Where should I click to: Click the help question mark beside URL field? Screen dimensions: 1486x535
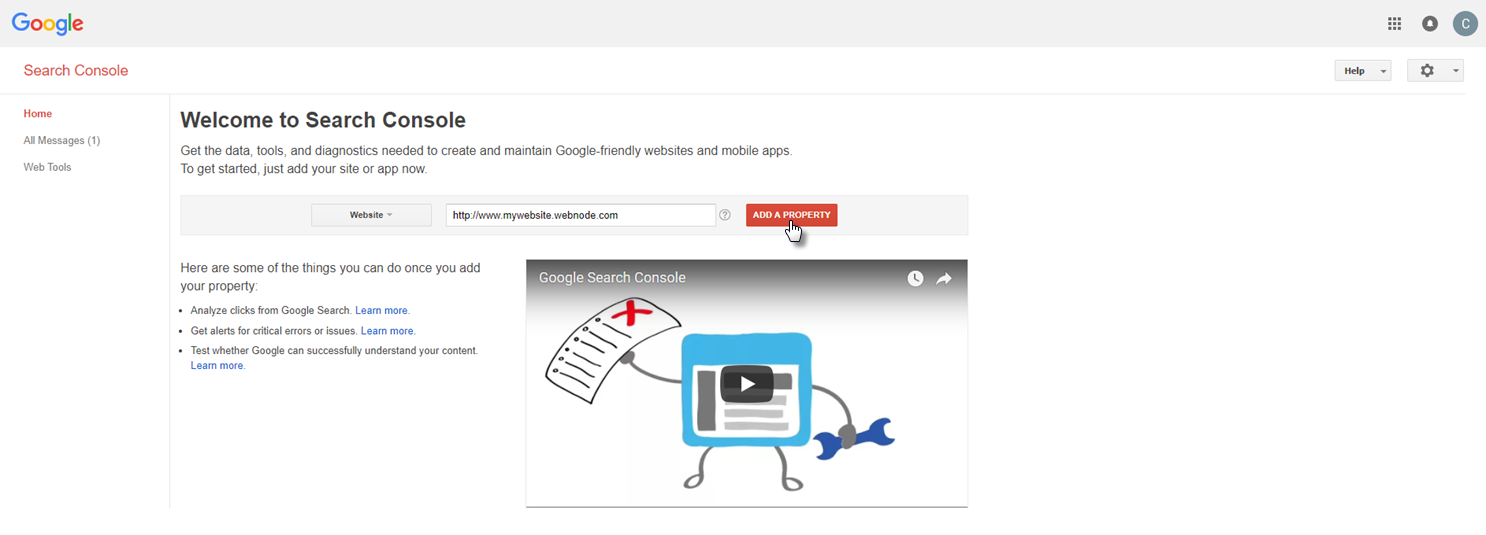pyautogui.click(x=725, y=215)
